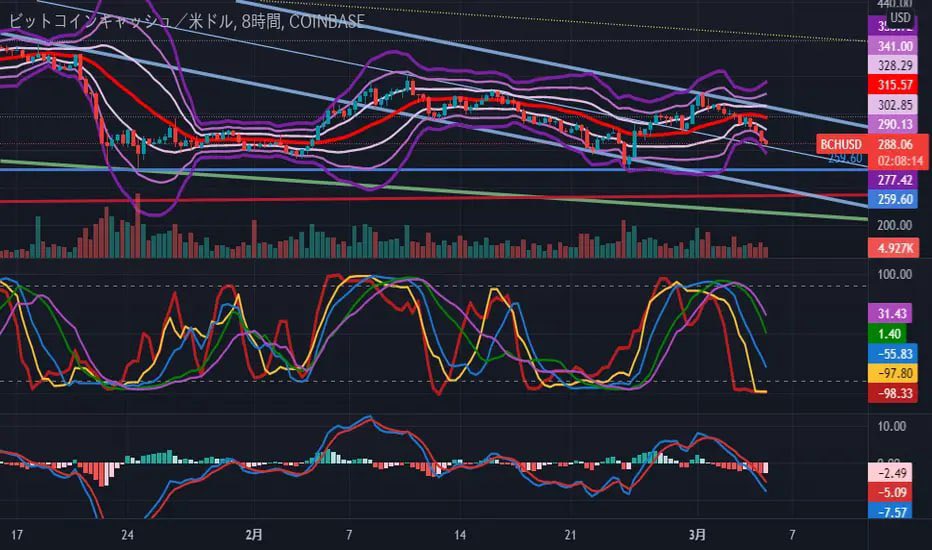The height and width of the screenshot is (550, 932).
Task: Click the 302.85 price label
Action: [x=893, y=105]
